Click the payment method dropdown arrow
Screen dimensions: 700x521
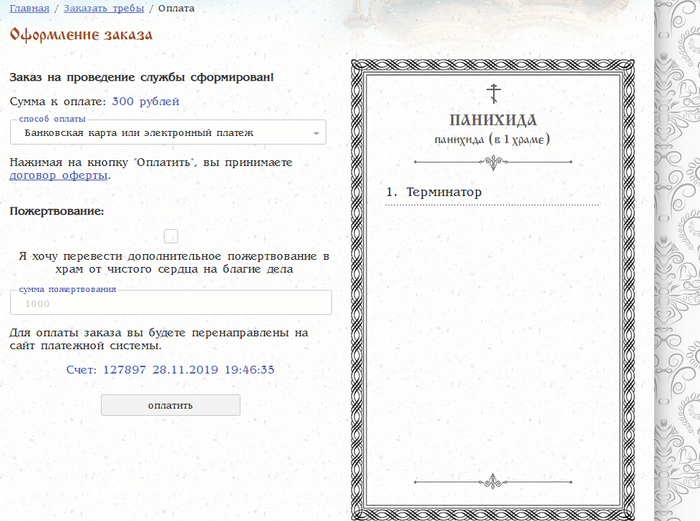point(316,132)
